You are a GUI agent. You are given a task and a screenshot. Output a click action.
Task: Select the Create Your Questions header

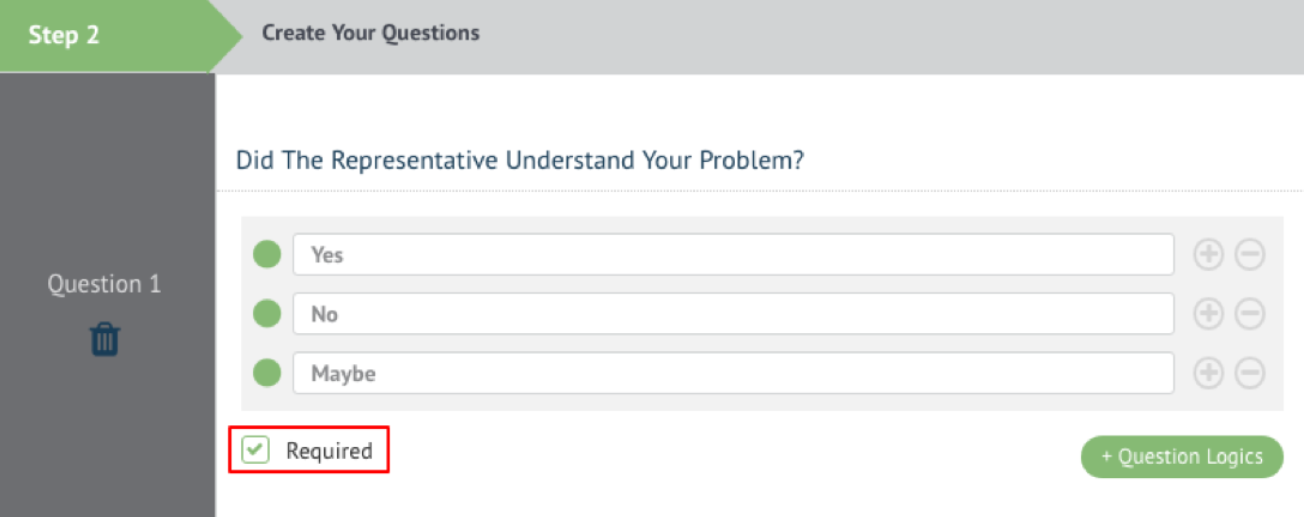(x=370, y=33)
